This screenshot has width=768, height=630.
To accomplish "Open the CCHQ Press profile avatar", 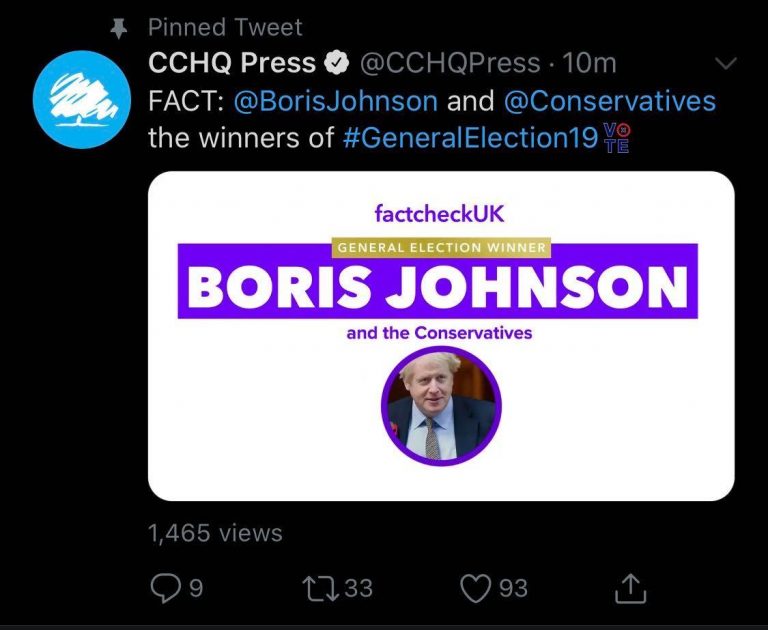I will pyautogui.click(x=78, y=97).
